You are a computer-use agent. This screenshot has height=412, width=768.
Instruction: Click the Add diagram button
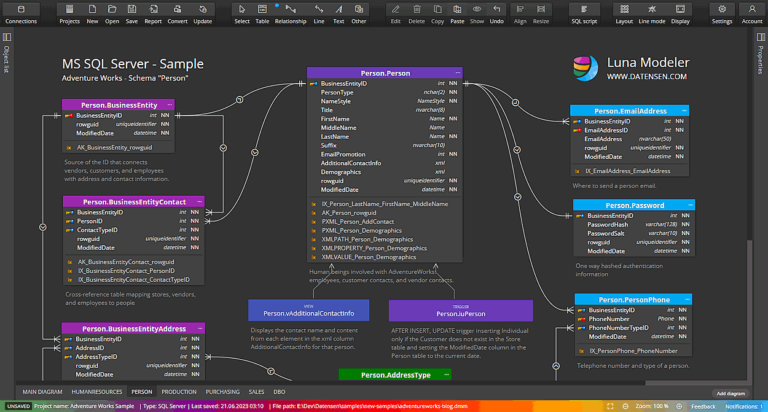(x=730, y=393)
